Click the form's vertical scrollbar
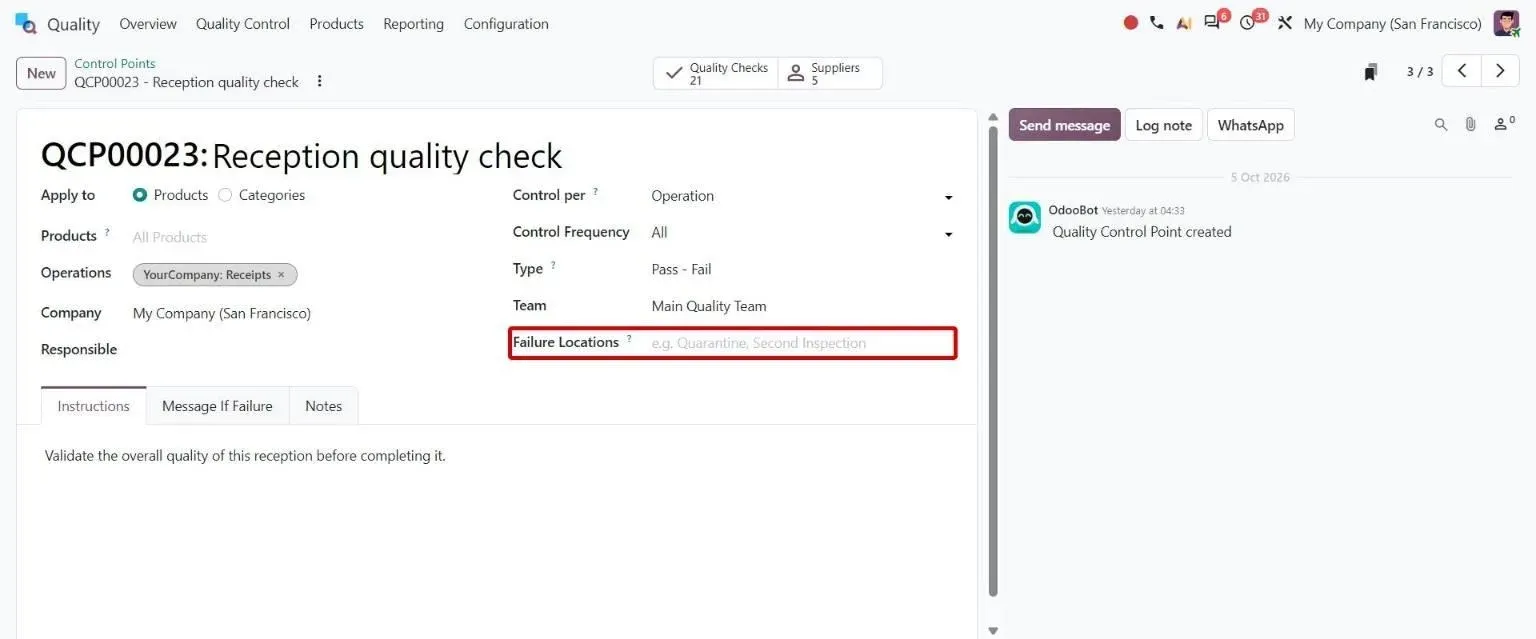This screenshot has height=639, width=1536. 992,360
